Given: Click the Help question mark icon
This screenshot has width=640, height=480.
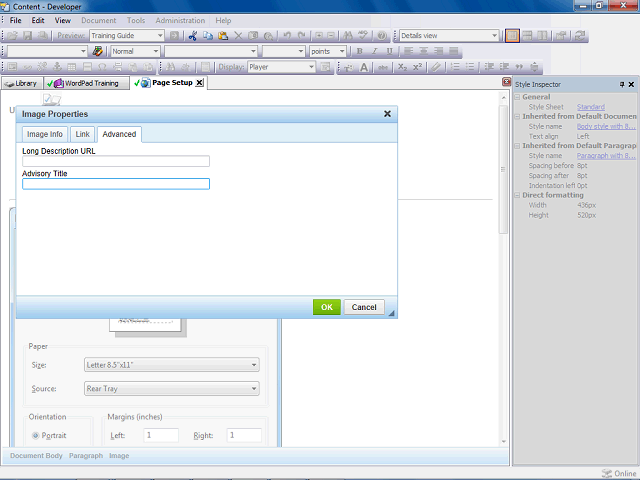Looking at the screenshot, I should tap(382, 36).
